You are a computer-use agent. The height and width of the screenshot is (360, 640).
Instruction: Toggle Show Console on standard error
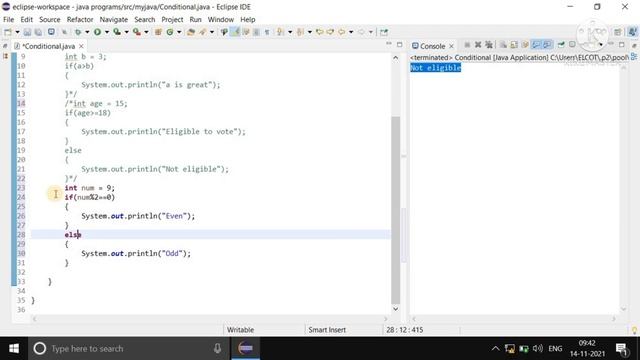pos(547,45)
